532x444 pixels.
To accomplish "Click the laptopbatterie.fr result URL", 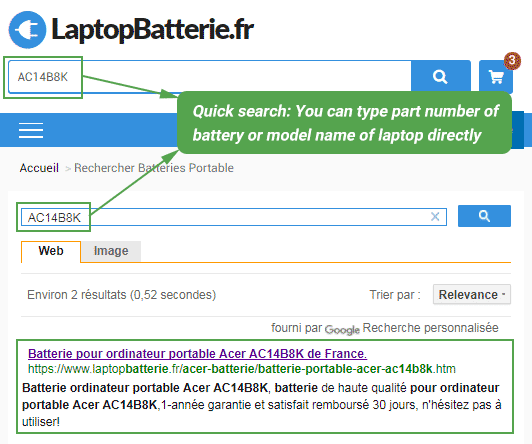I will pos(242,369).
